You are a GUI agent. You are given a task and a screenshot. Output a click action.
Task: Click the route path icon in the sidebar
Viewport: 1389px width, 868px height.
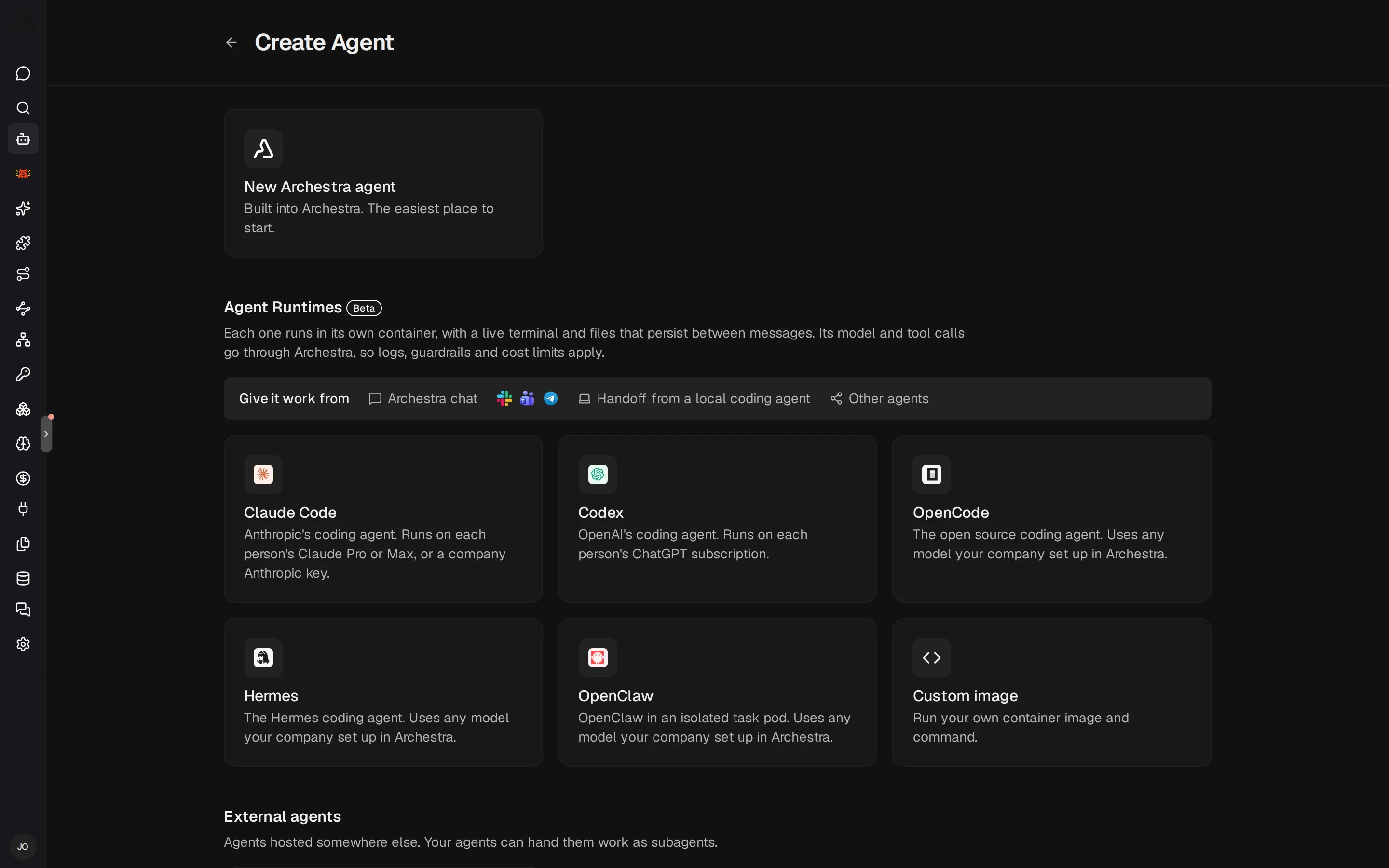pyautogui.click(x=23, y=274)
